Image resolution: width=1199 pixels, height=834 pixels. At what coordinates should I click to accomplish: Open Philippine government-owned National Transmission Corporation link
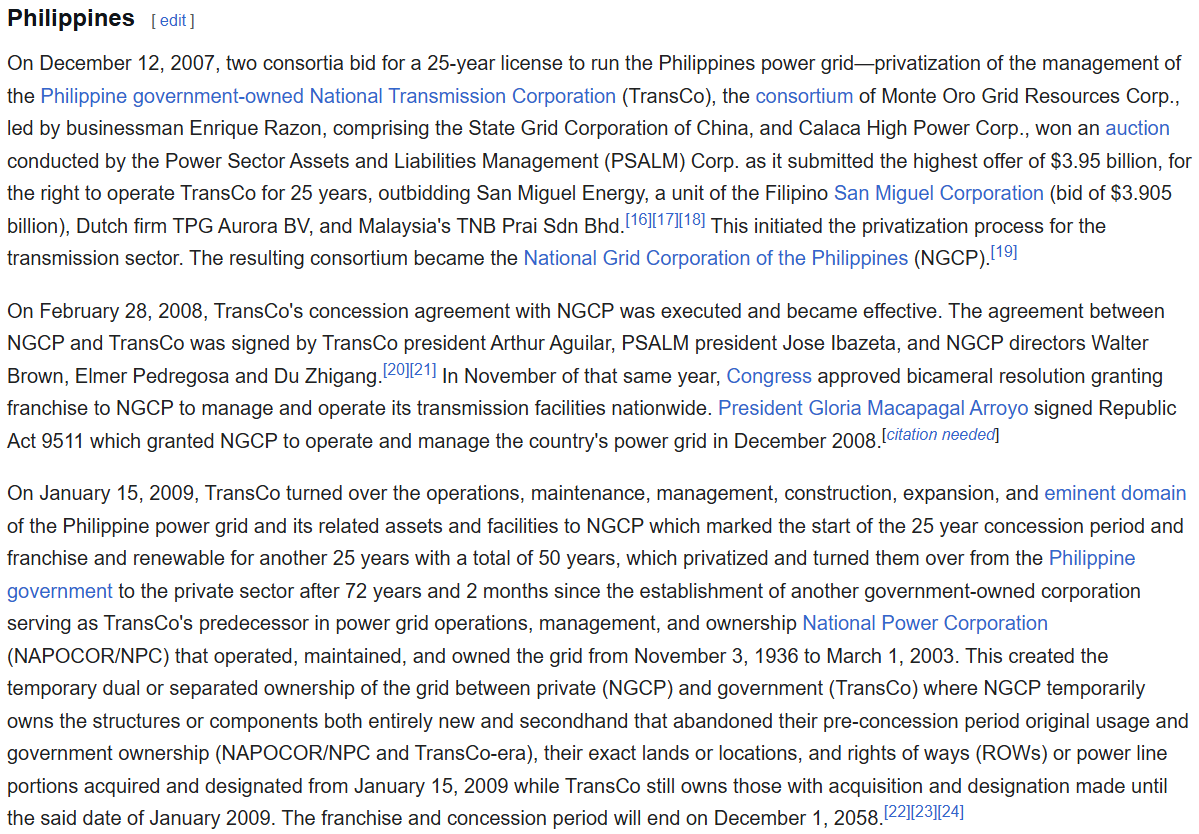pyautogui.click(x=328, y=96)
